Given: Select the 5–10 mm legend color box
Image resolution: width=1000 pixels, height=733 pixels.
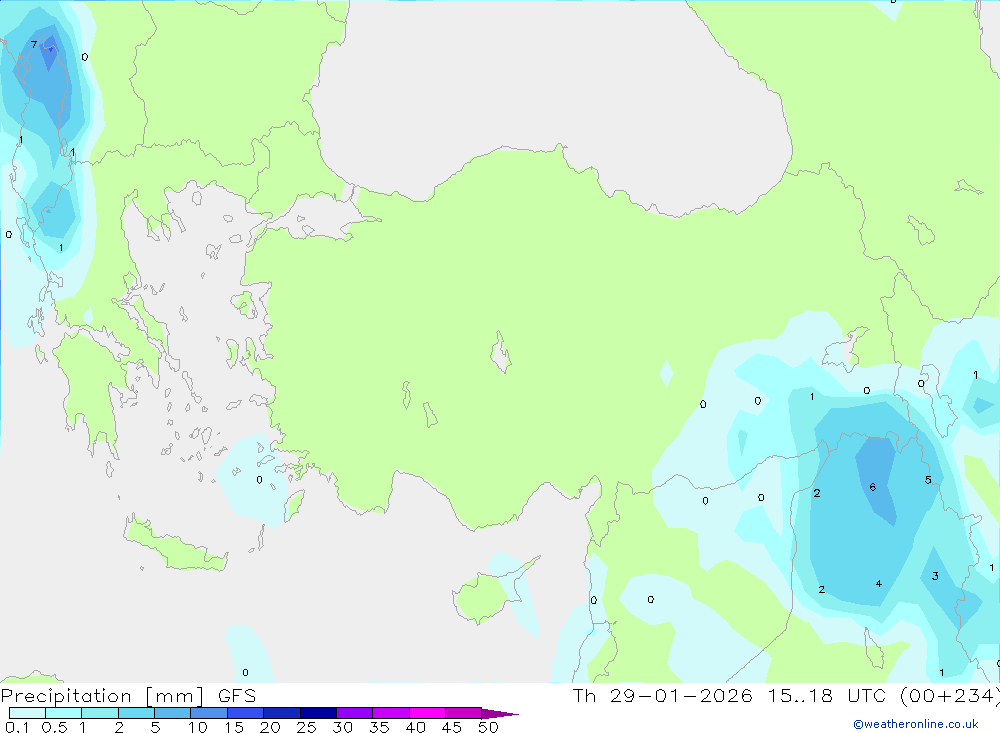Looking at the screenshot, I should (172, 713).
